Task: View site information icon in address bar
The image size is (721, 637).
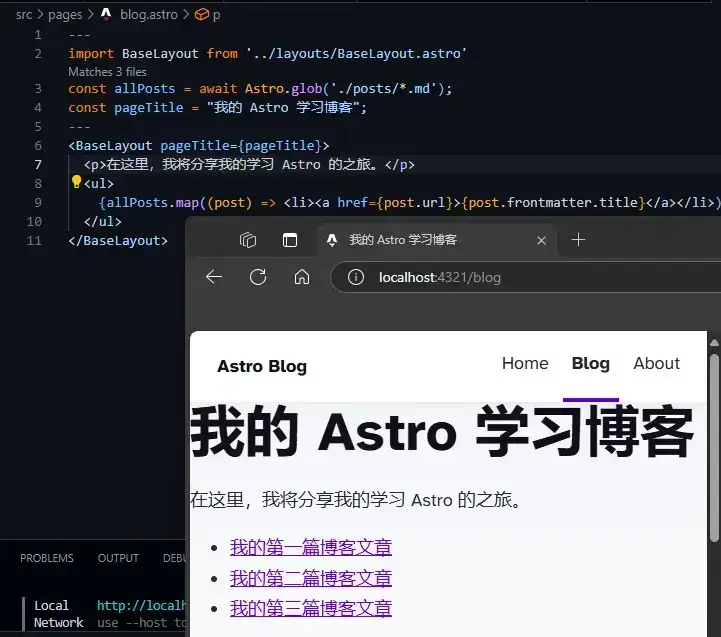Action: pyautogui.click(x=355, y=277)
